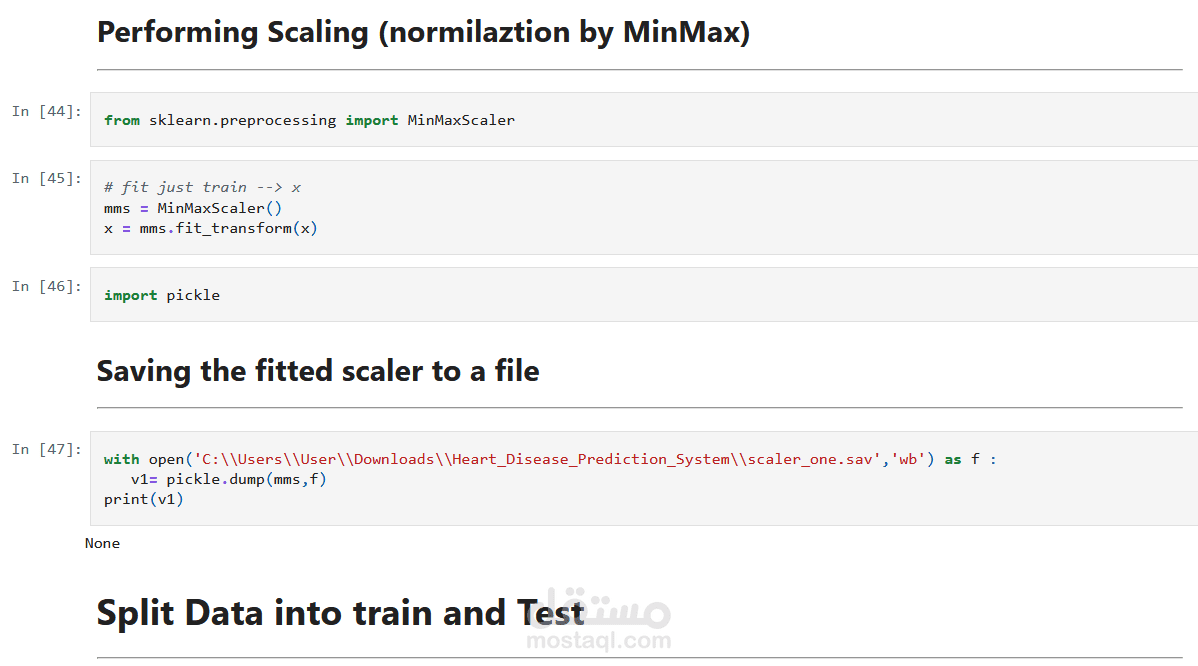Click the Performing Scaling heading

point(423,32)
